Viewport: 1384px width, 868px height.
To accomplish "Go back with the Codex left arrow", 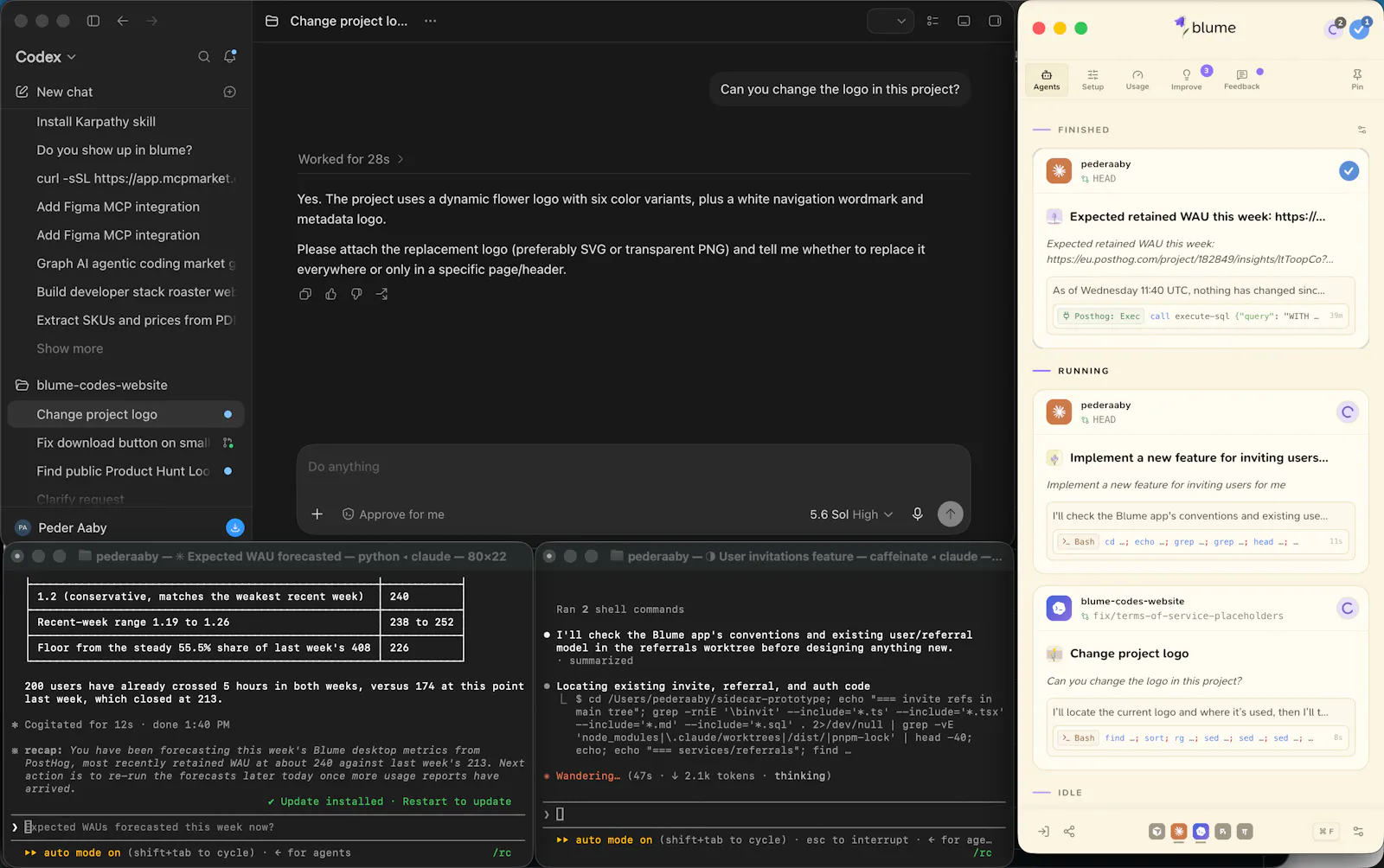I will 123,21.
